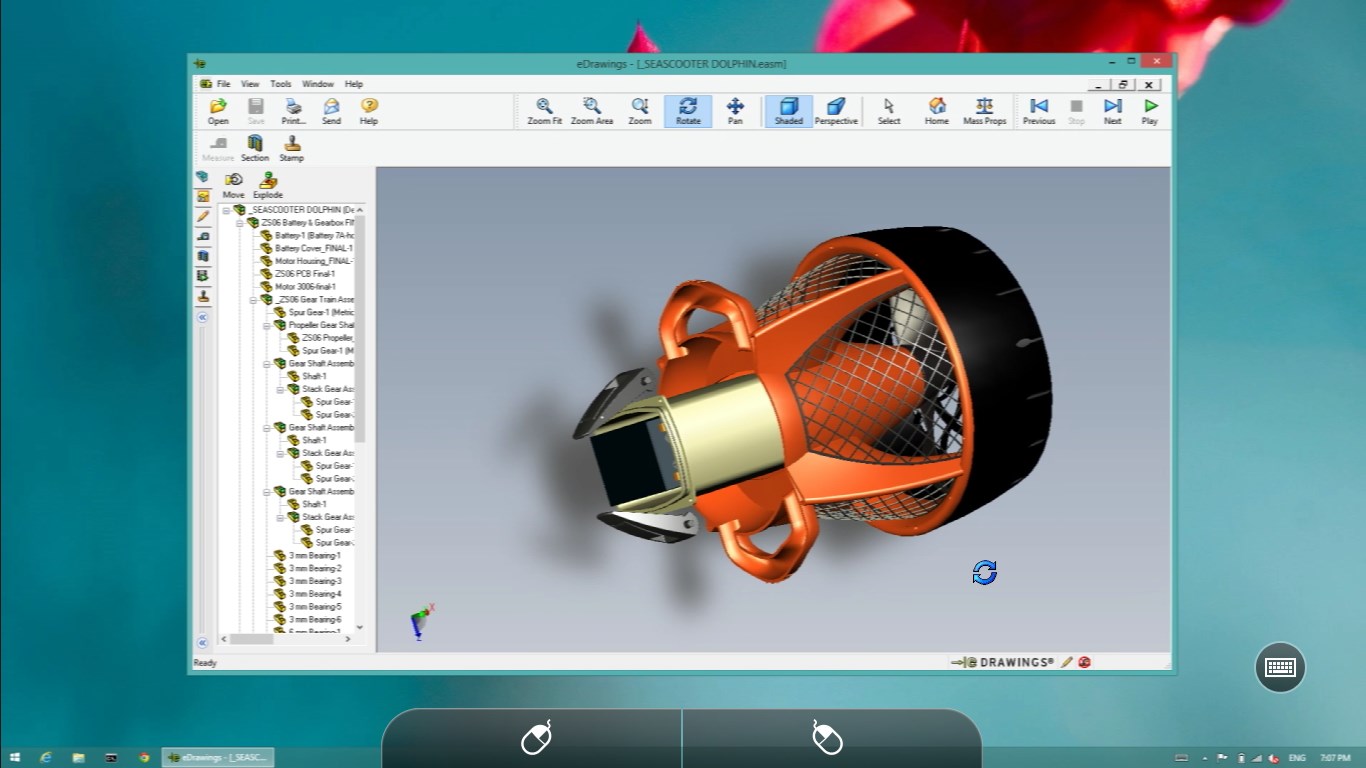Select the Zoom Area tool
The width and height of the screenshot is (1366, 768).
coord(592,110)
